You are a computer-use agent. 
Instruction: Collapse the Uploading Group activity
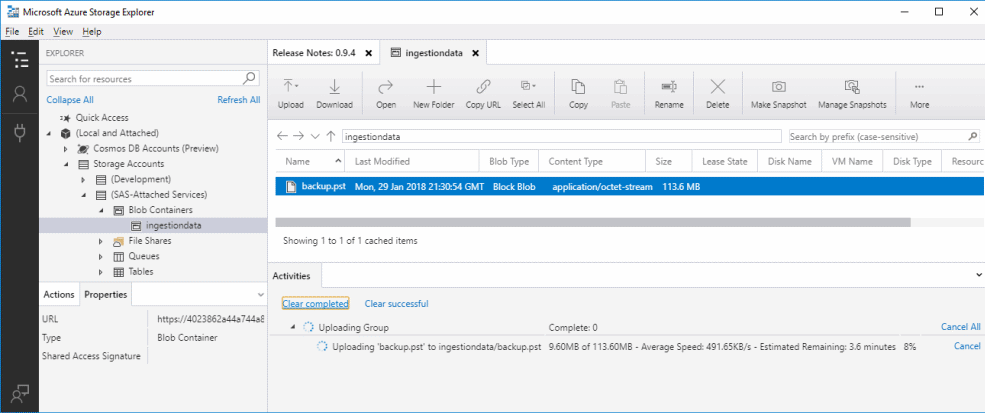293,328
